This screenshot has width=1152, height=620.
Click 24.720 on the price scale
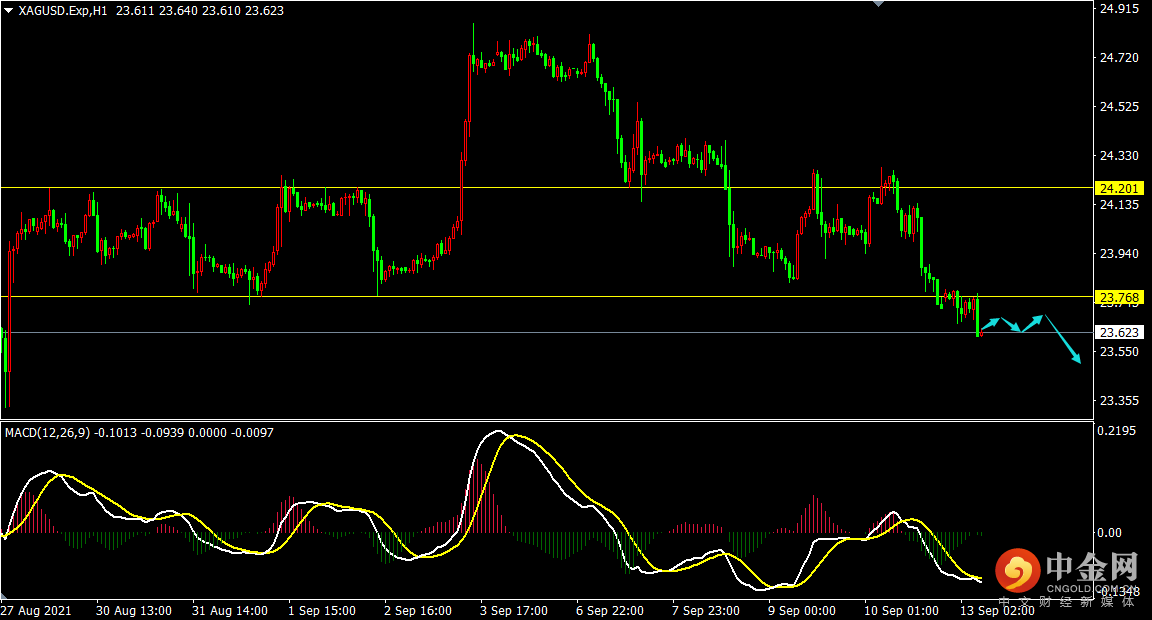coord(1119,58)
